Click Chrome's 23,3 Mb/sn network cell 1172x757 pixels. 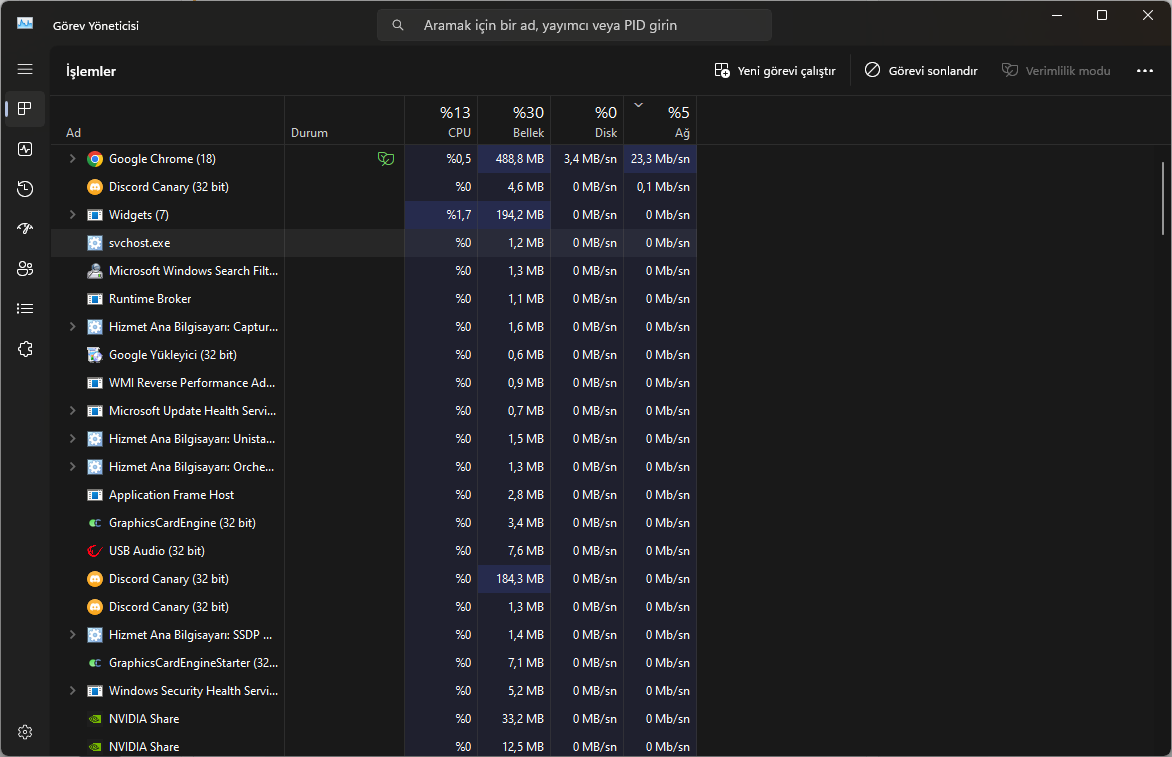660,158
